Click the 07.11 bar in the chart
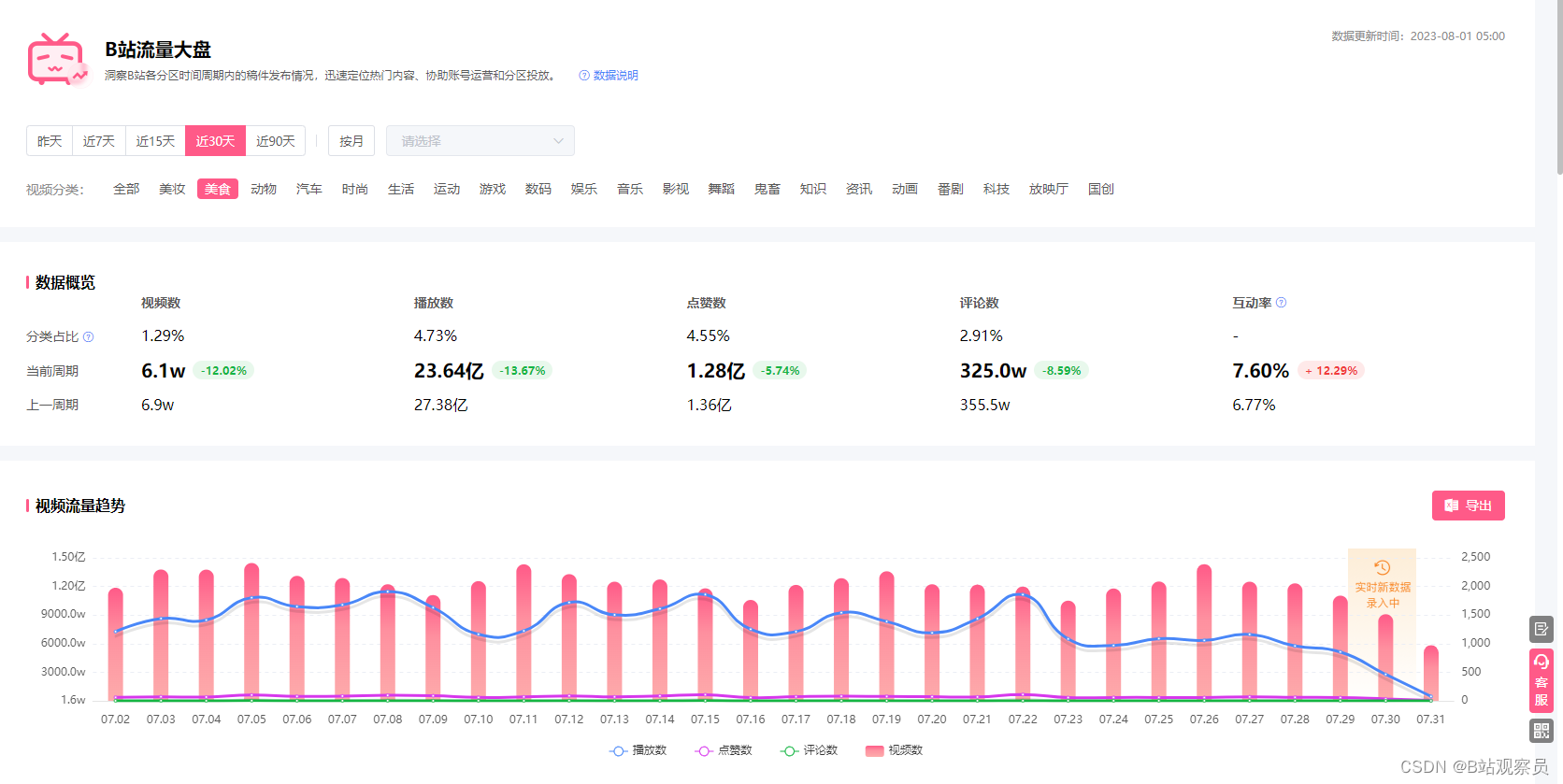Screen dimensions: 1563x784 (x=523, y=633)
